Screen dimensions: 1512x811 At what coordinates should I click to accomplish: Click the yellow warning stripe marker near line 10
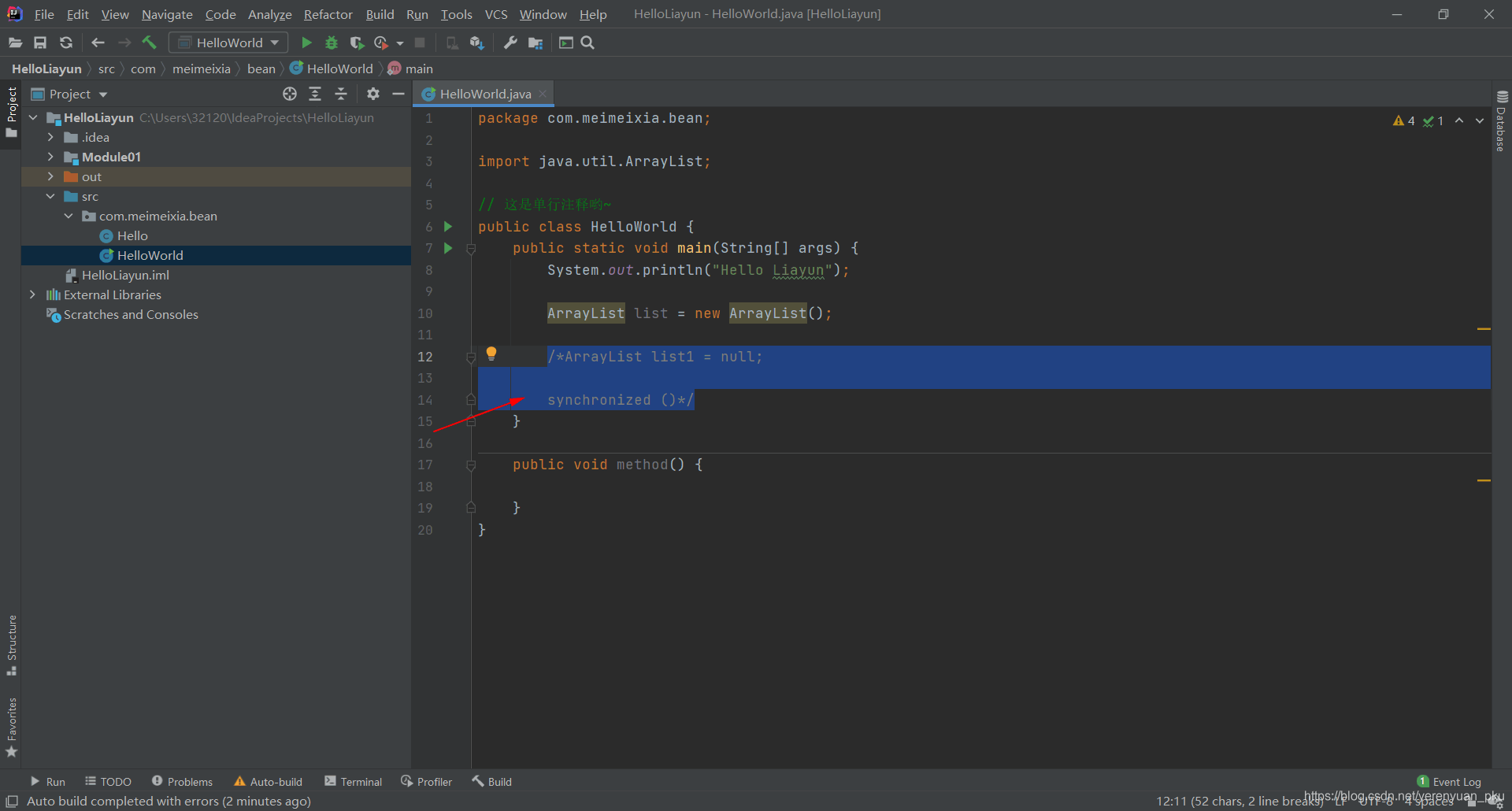point(1484,328)
